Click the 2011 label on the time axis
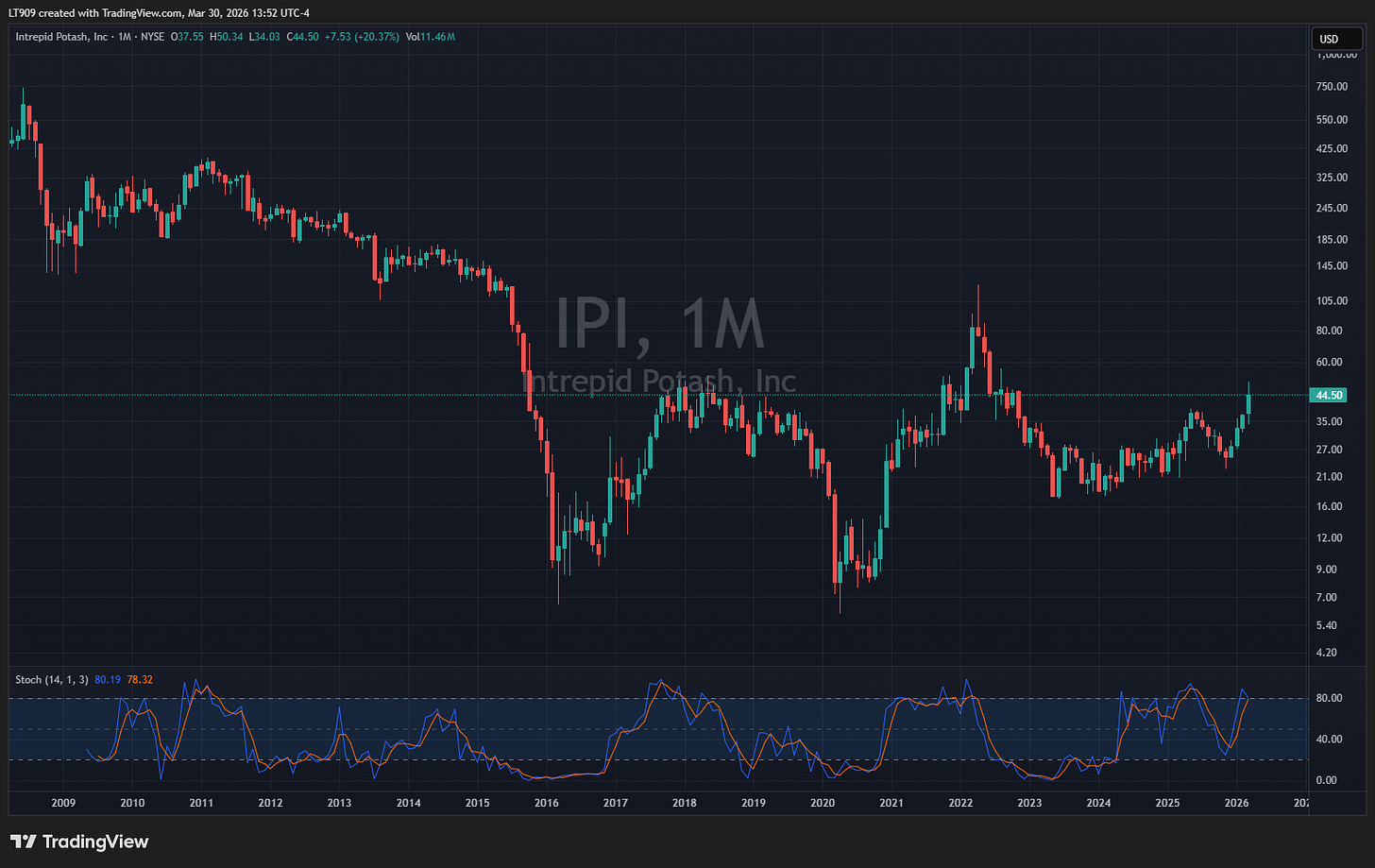 click(x=201, y=803)
